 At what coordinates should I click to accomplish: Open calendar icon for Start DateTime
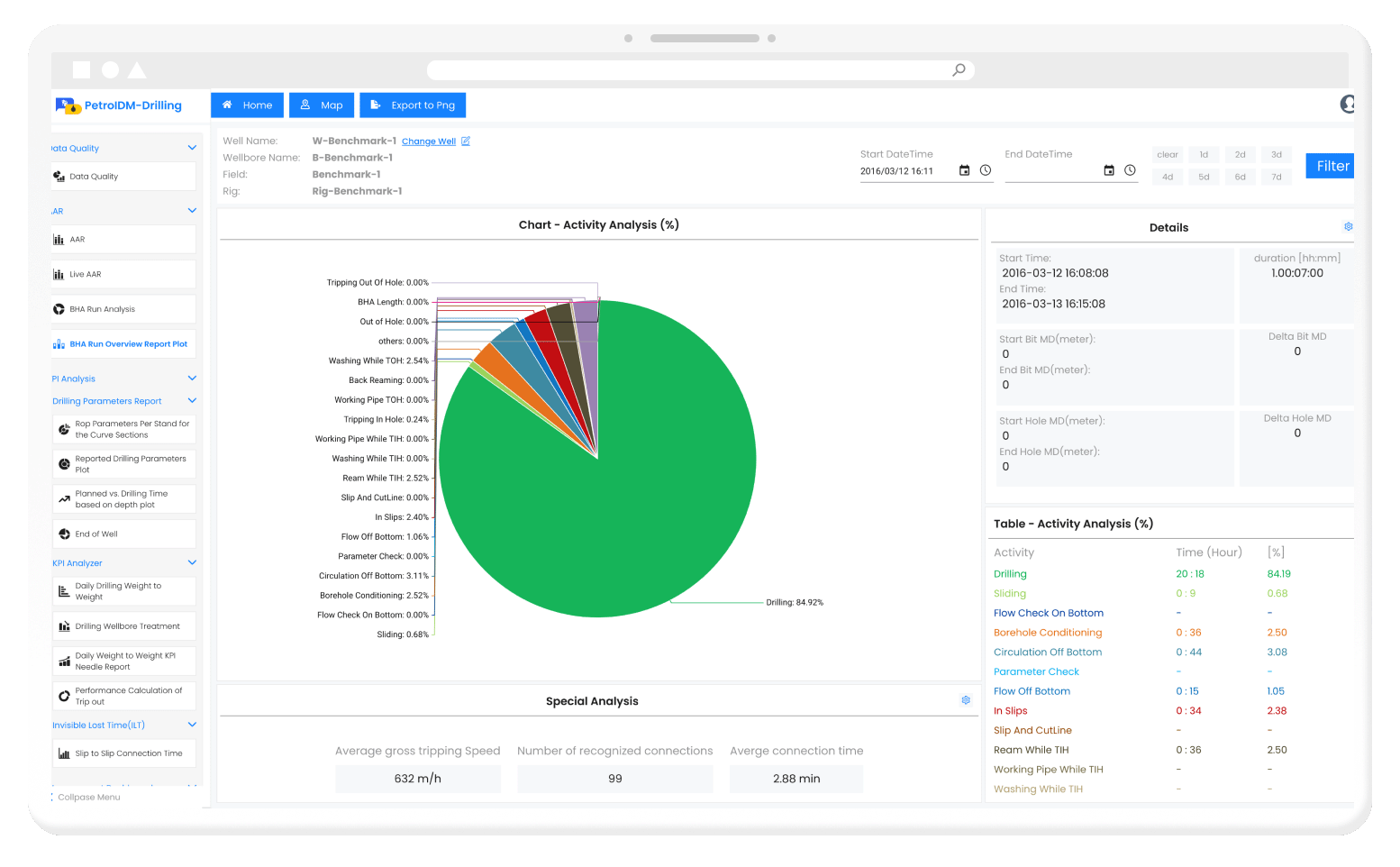[x=964, y=170]
